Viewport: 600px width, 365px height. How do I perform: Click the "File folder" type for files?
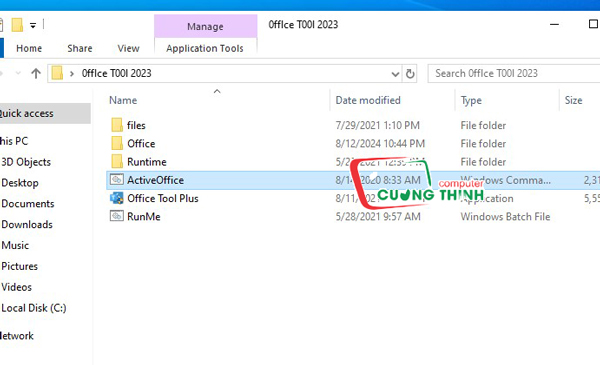pyautogui.click(x=483, y=125)
